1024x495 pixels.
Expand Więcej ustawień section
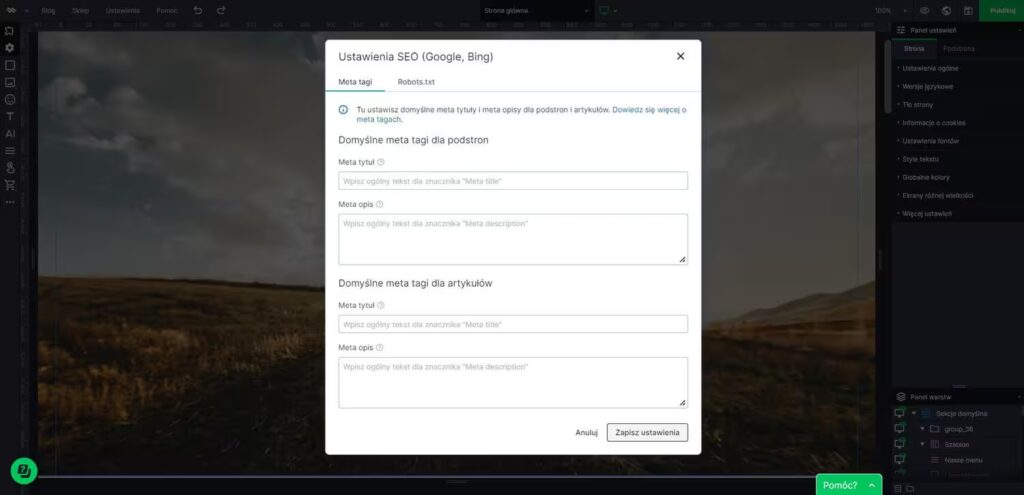click(x=926, y=214)
